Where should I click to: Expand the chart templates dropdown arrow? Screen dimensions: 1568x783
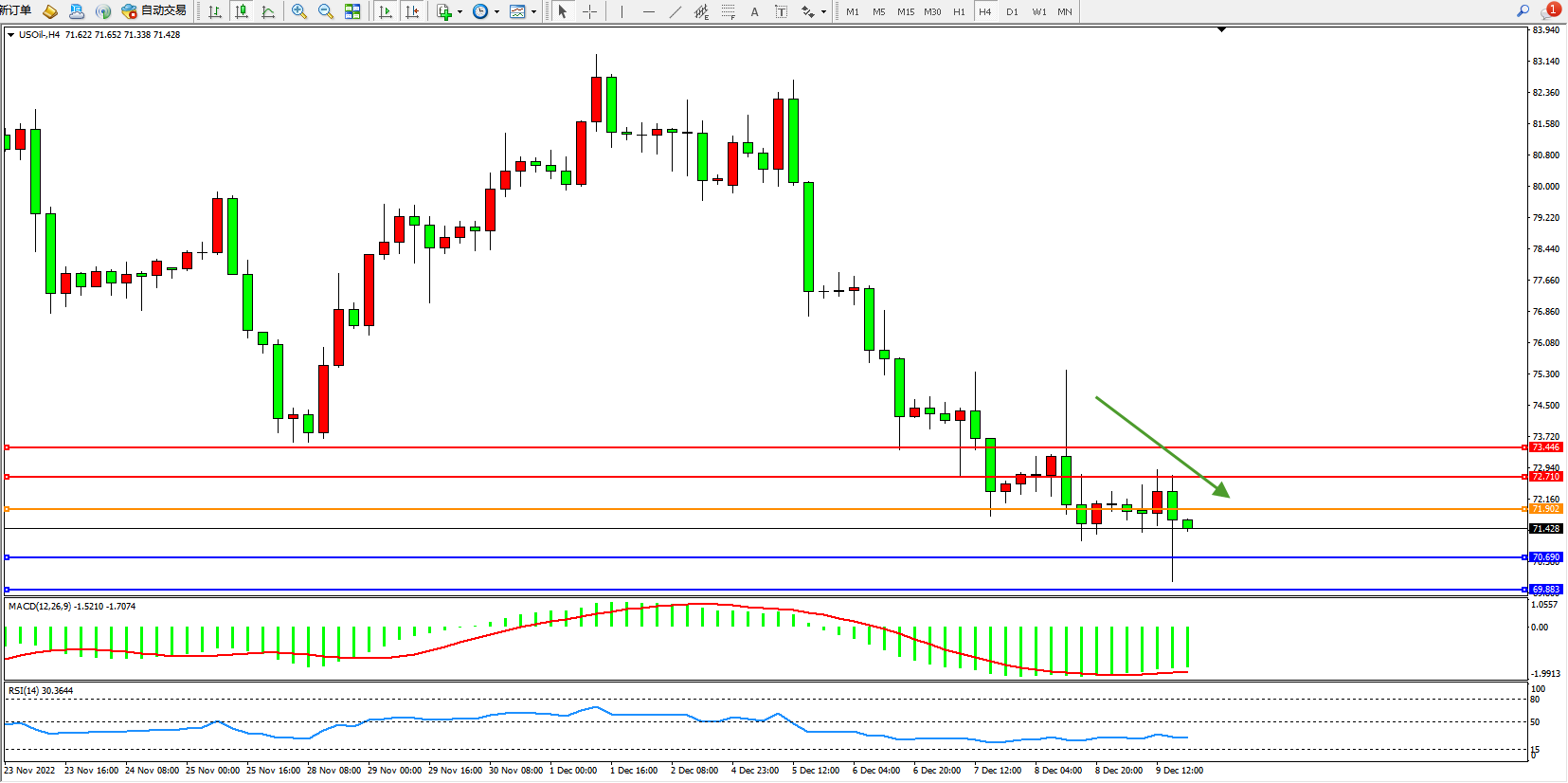pos(533,12)
